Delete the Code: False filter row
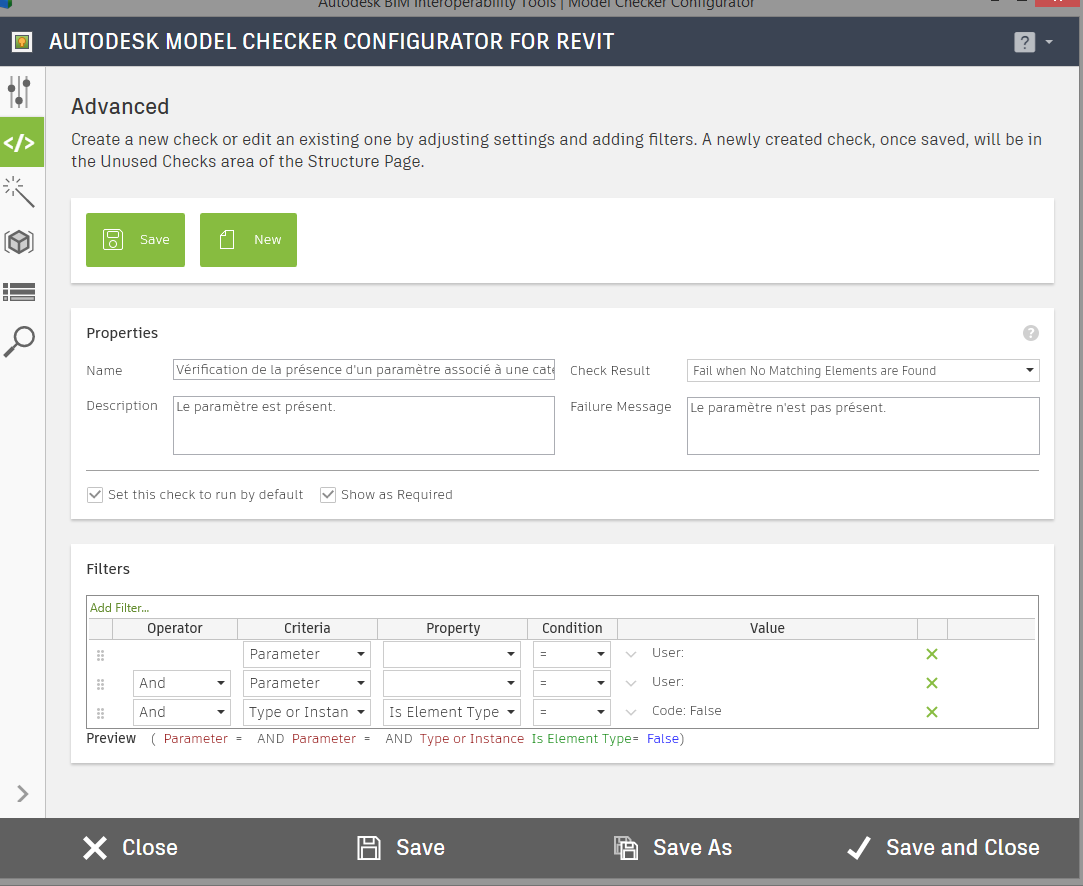Viewport: 1083px width, 886px height. click(931, 711)
